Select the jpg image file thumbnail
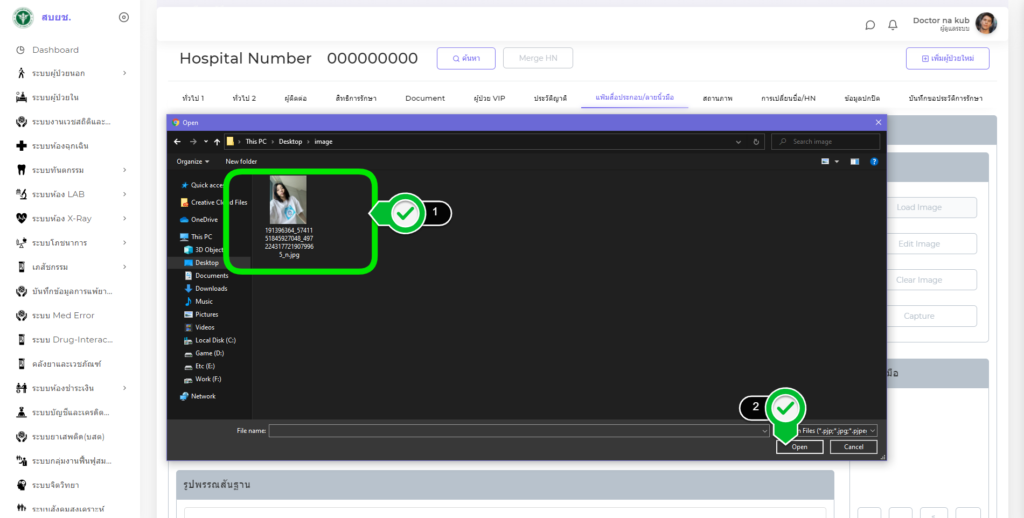 288,200
